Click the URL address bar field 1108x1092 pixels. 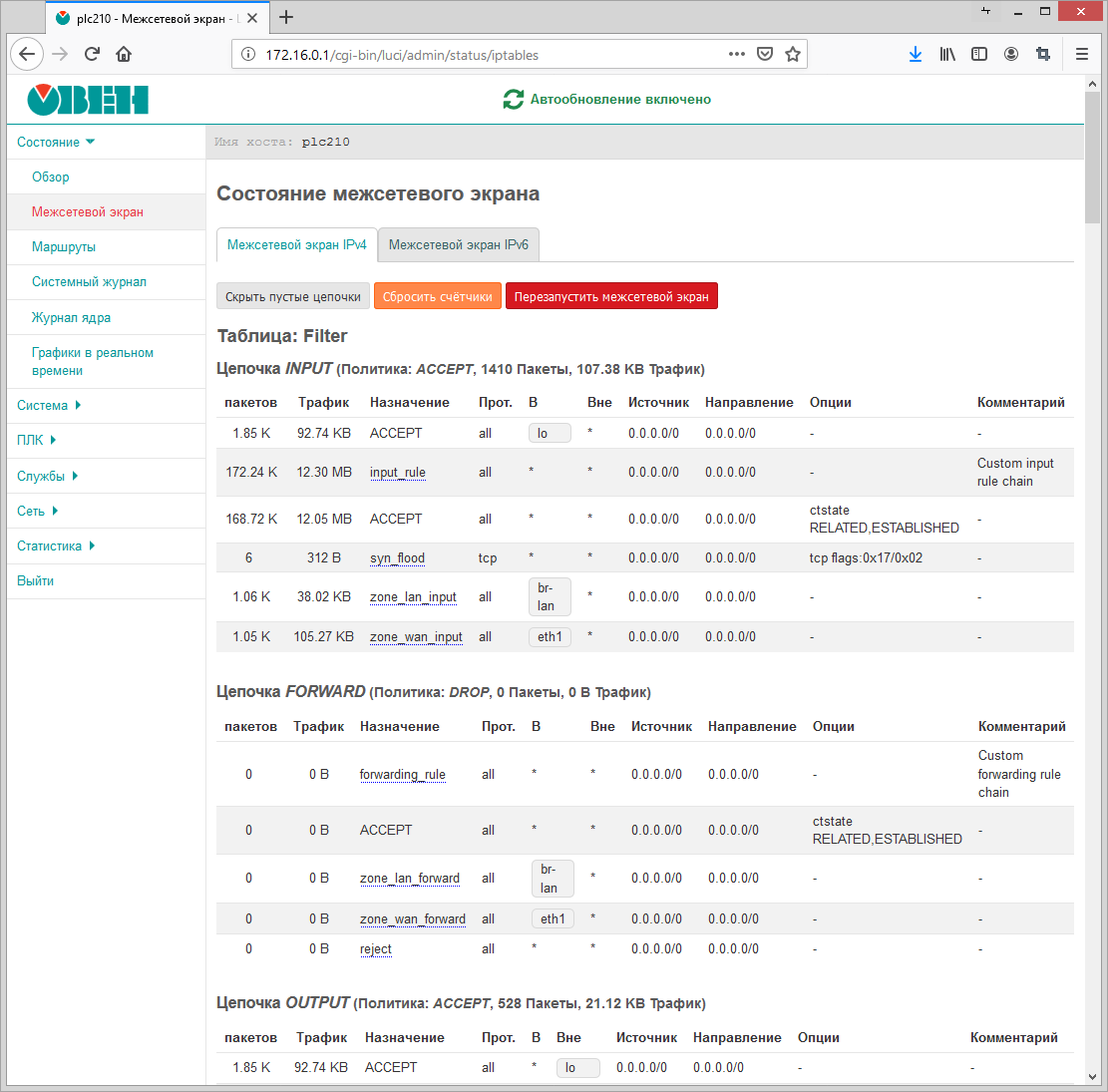point(489,55)
